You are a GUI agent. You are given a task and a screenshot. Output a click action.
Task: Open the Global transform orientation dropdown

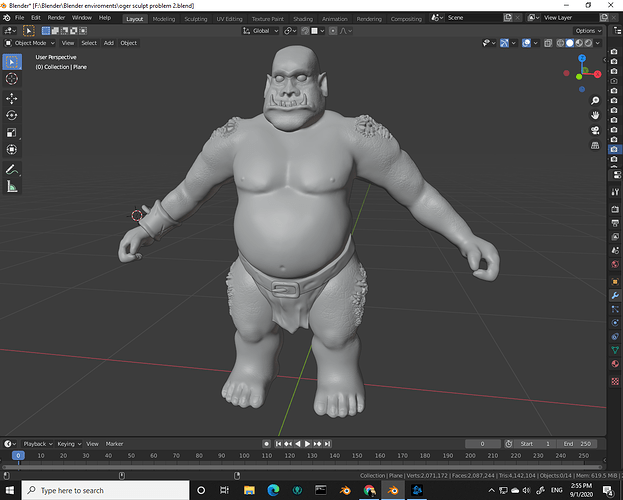(267, 31)
